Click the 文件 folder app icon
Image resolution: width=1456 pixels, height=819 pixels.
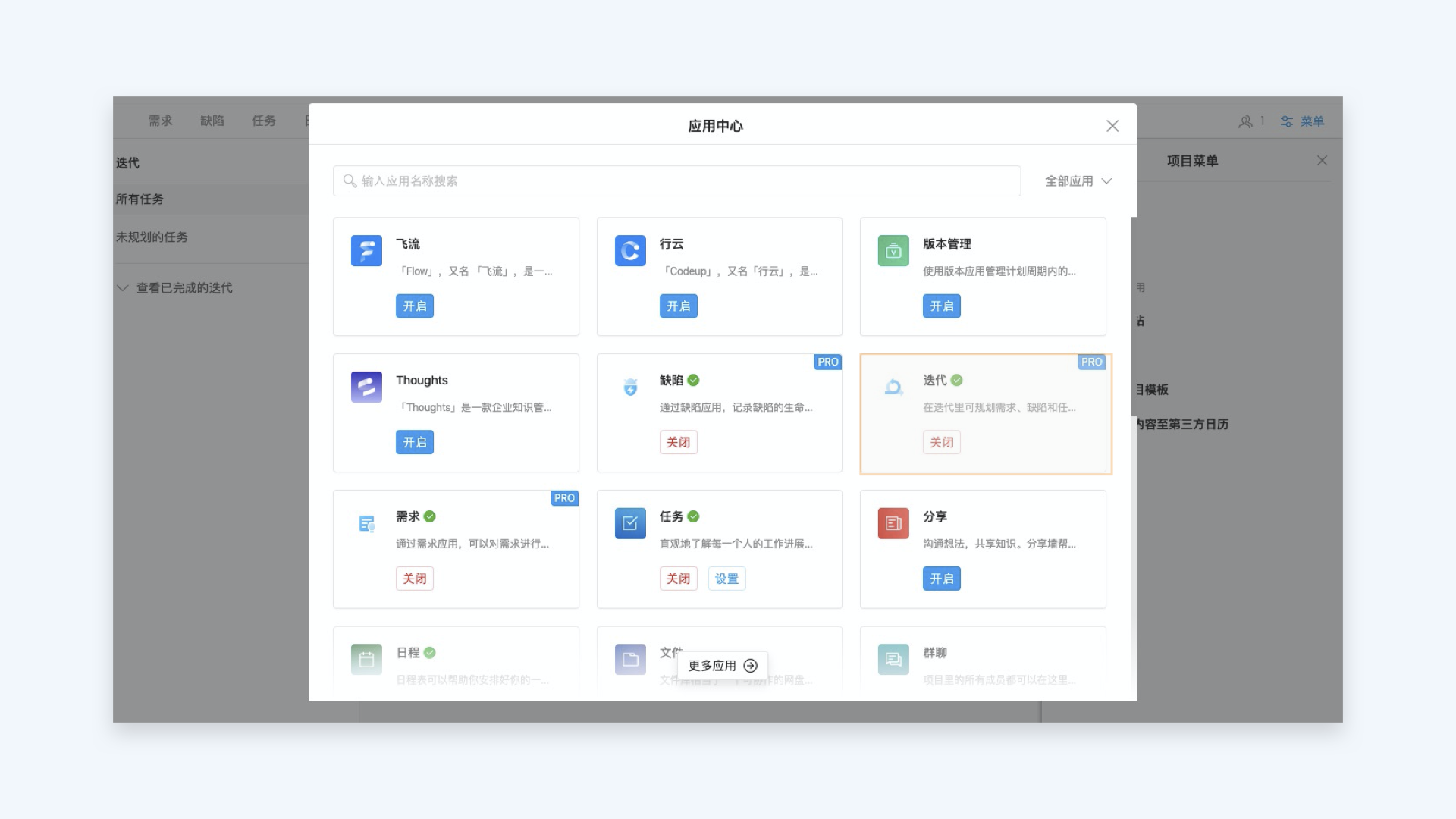[630, 659]
